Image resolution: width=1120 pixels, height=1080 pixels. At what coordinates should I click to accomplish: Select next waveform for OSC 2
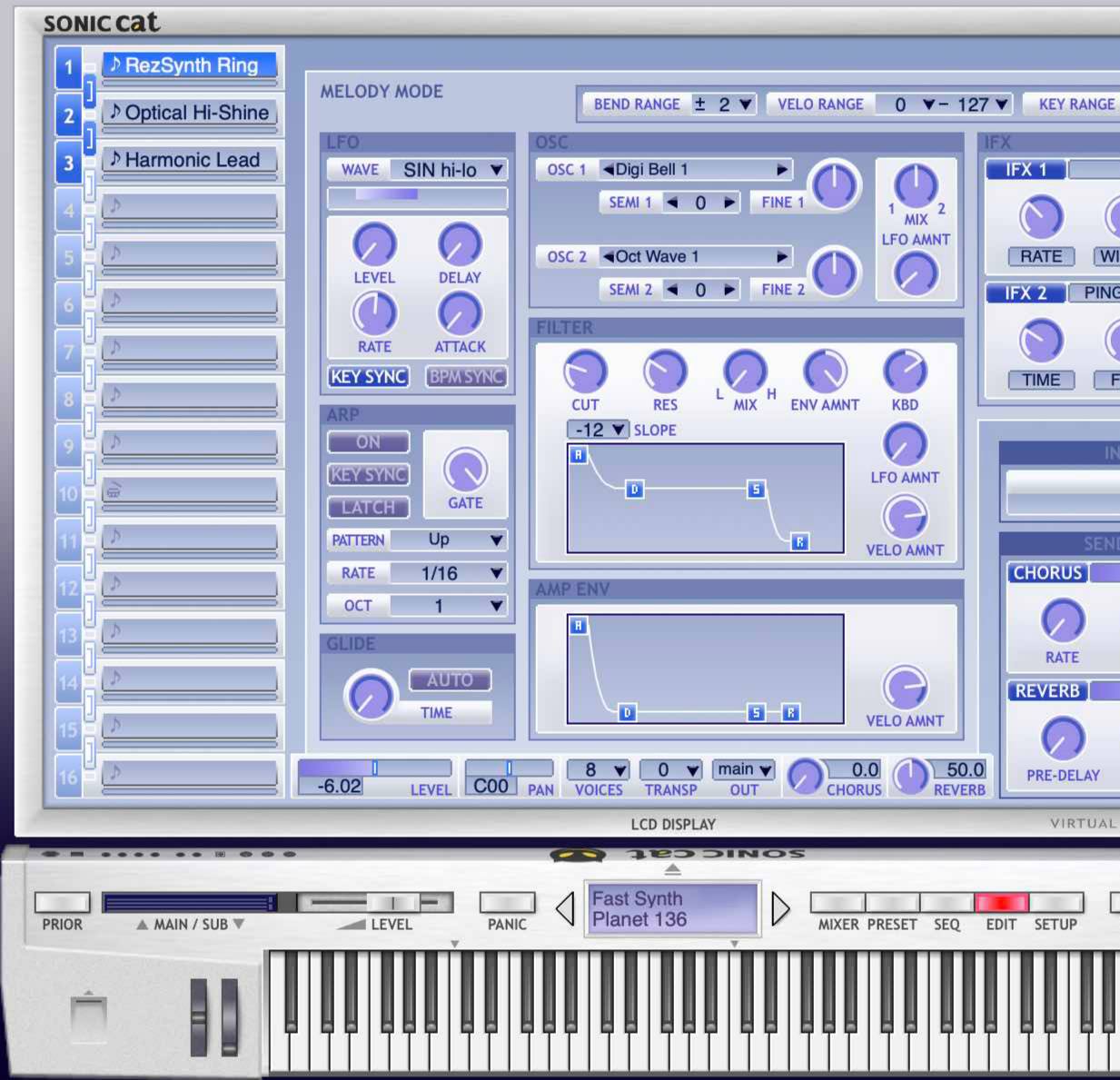point(781,257)
